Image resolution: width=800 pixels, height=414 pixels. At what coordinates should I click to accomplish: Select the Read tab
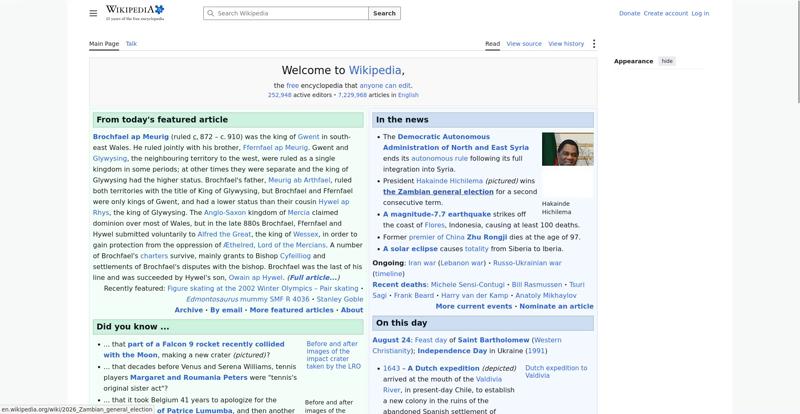[x=492, y=44]
